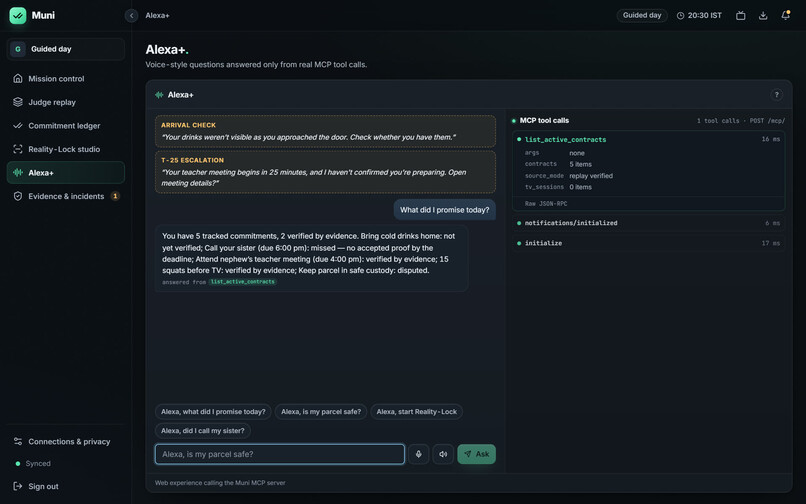Image resolution: width=806 pixels, height=504 pixels.
Task: Choose suggestion 'Alexa, is my parcel safe?'
Action: [x=321, y=411]
